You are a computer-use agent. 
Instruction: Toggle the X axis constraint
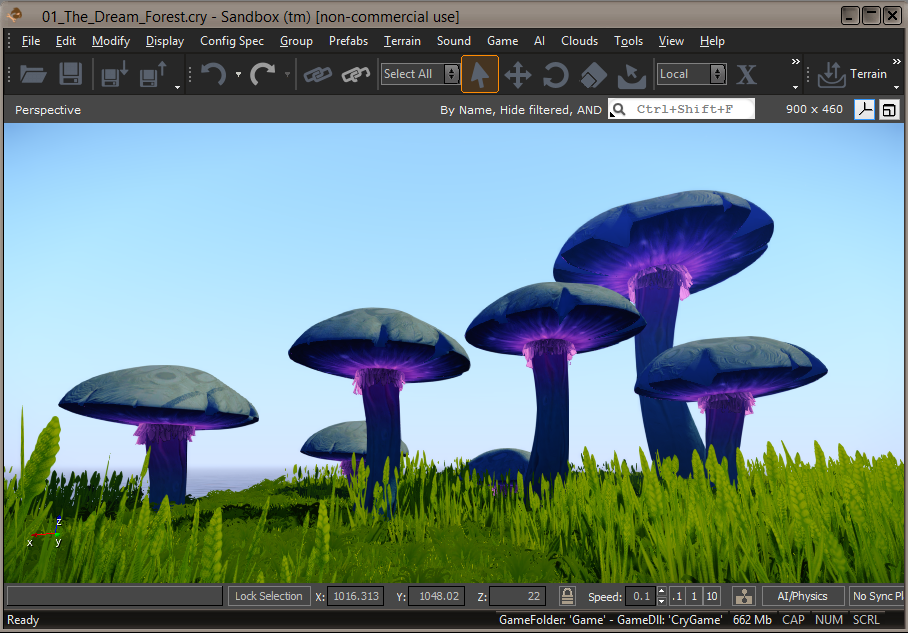(x=746, y=74)
